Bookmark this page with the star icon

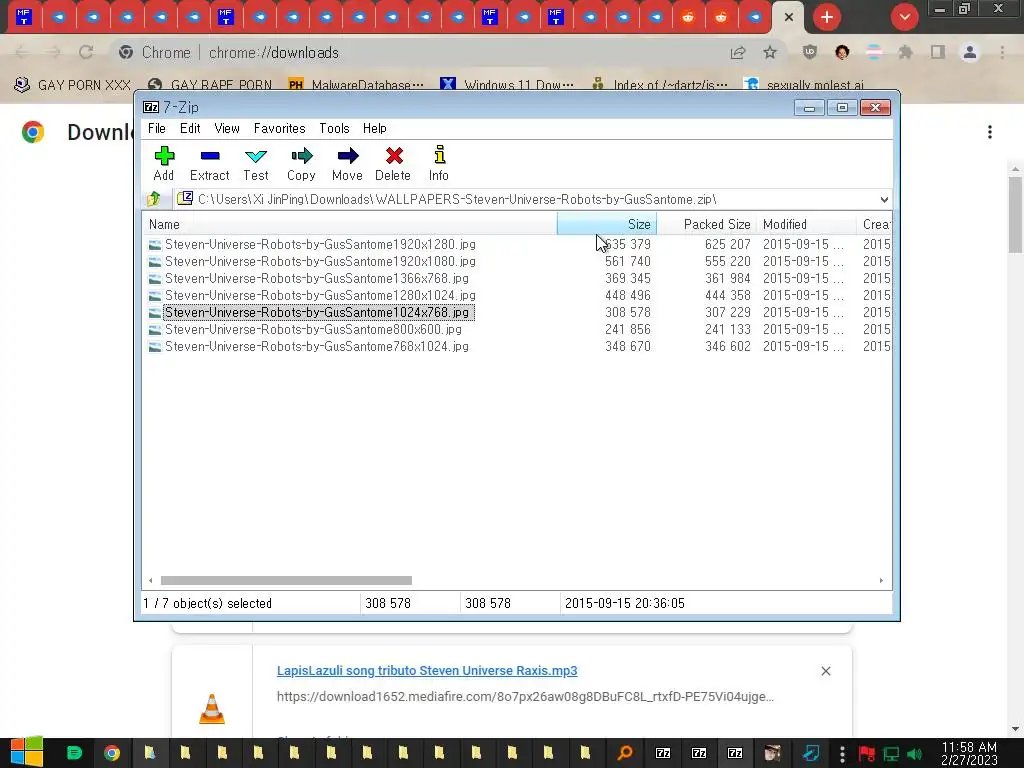click(x=770, y=52)
